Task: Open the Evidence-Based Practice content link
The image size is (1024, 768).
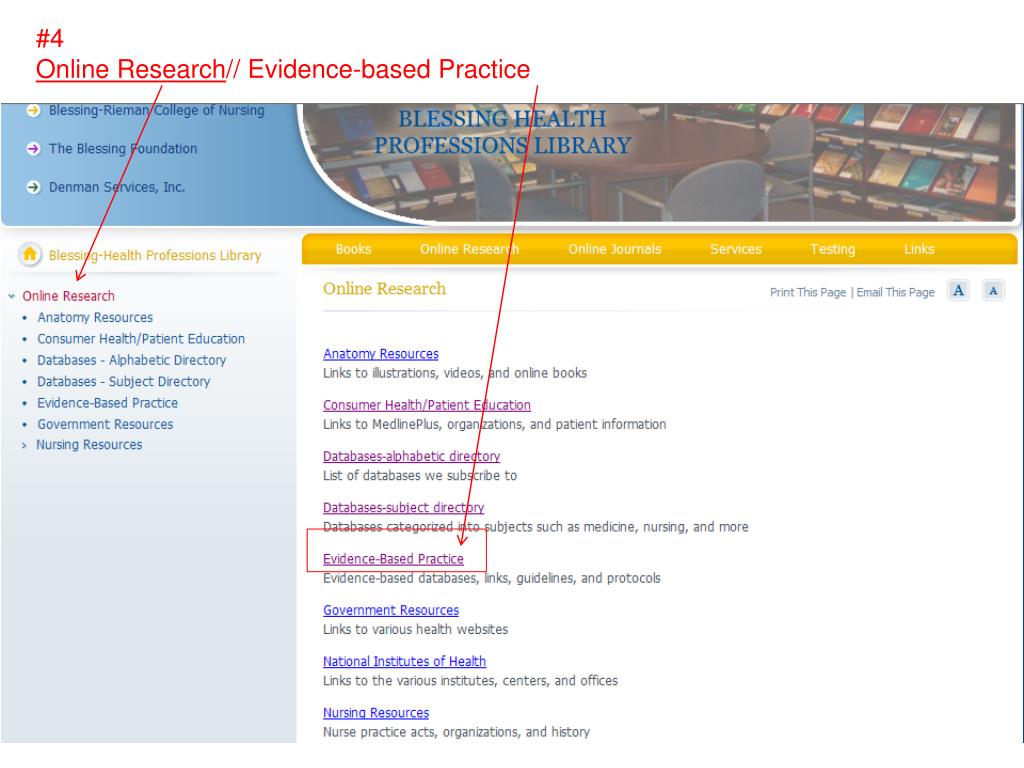Action: pyautogui.click(x=393, y=559)
